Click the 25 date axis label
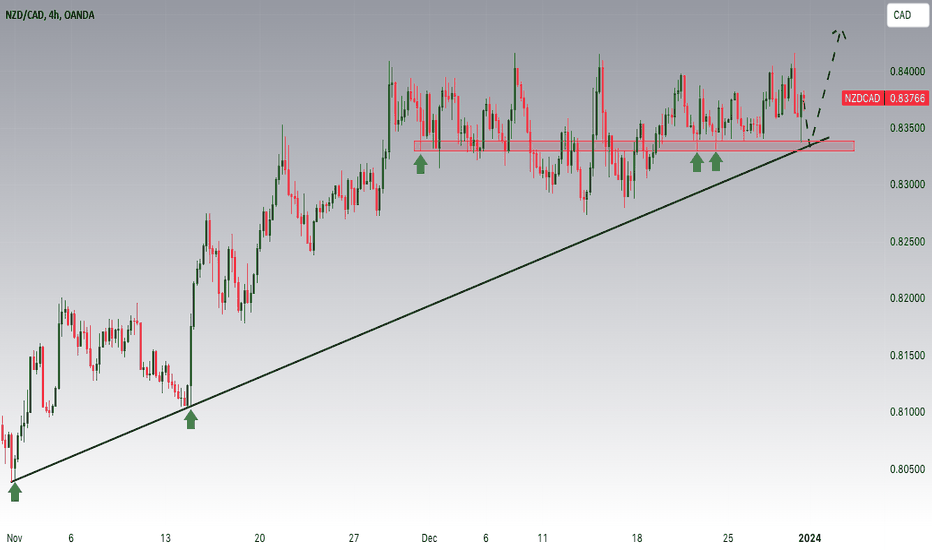Screen dimensions: 932x550 728,538
